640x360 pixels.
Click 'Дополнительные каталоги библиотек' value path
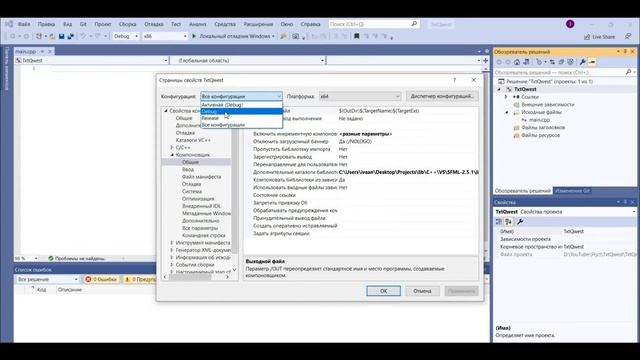[409, 172]
